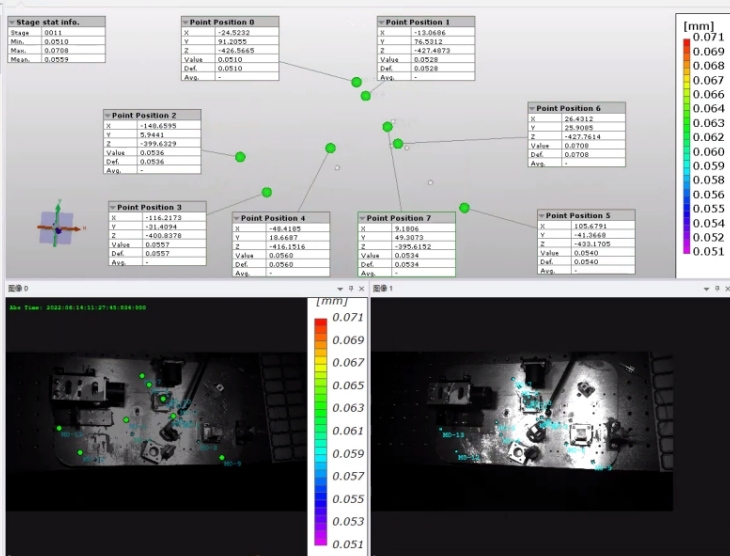Click the 3D orientation axis gizmo
Viewport: 730px width, 556px height.
57,228
